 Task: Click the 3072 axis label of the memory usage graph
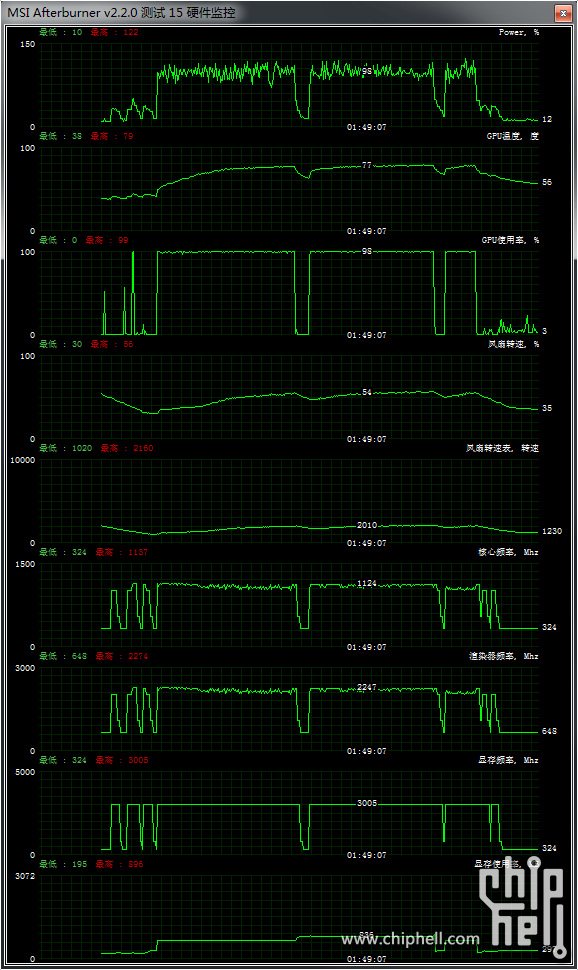click(25, 875)
